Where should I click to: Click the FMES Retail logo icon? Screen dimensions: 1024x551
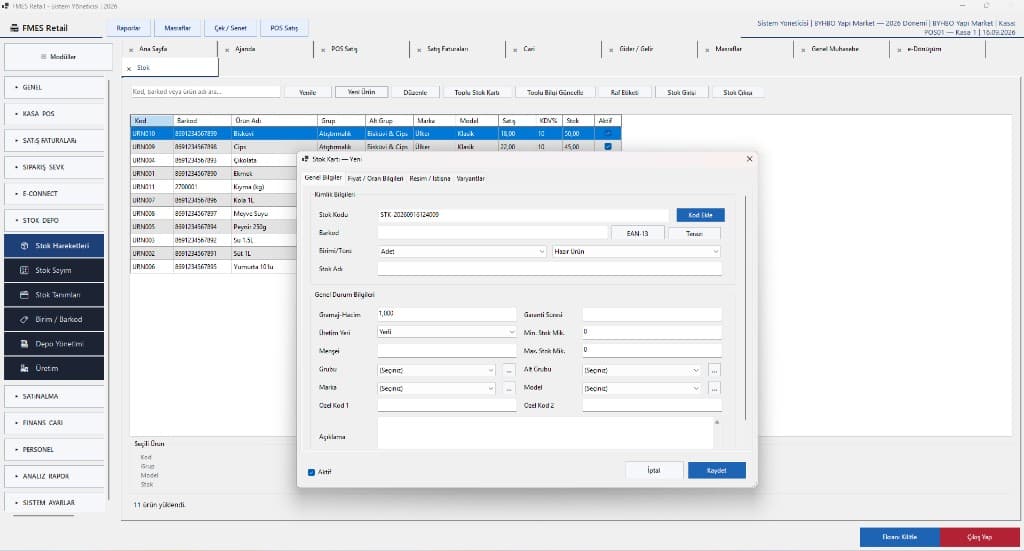pyautogui.click(x=14, y=28)
